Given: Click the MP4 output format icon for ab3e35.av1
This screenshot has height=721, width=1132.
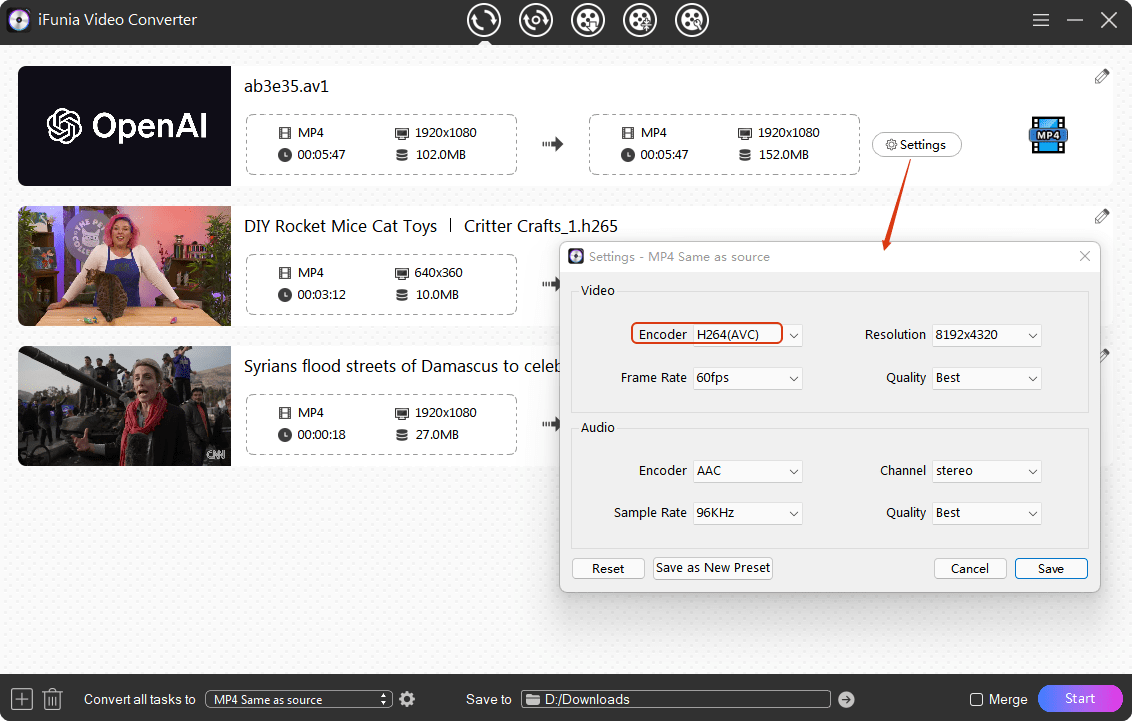Looking at the screenshot, I should tap(1047, 135).
